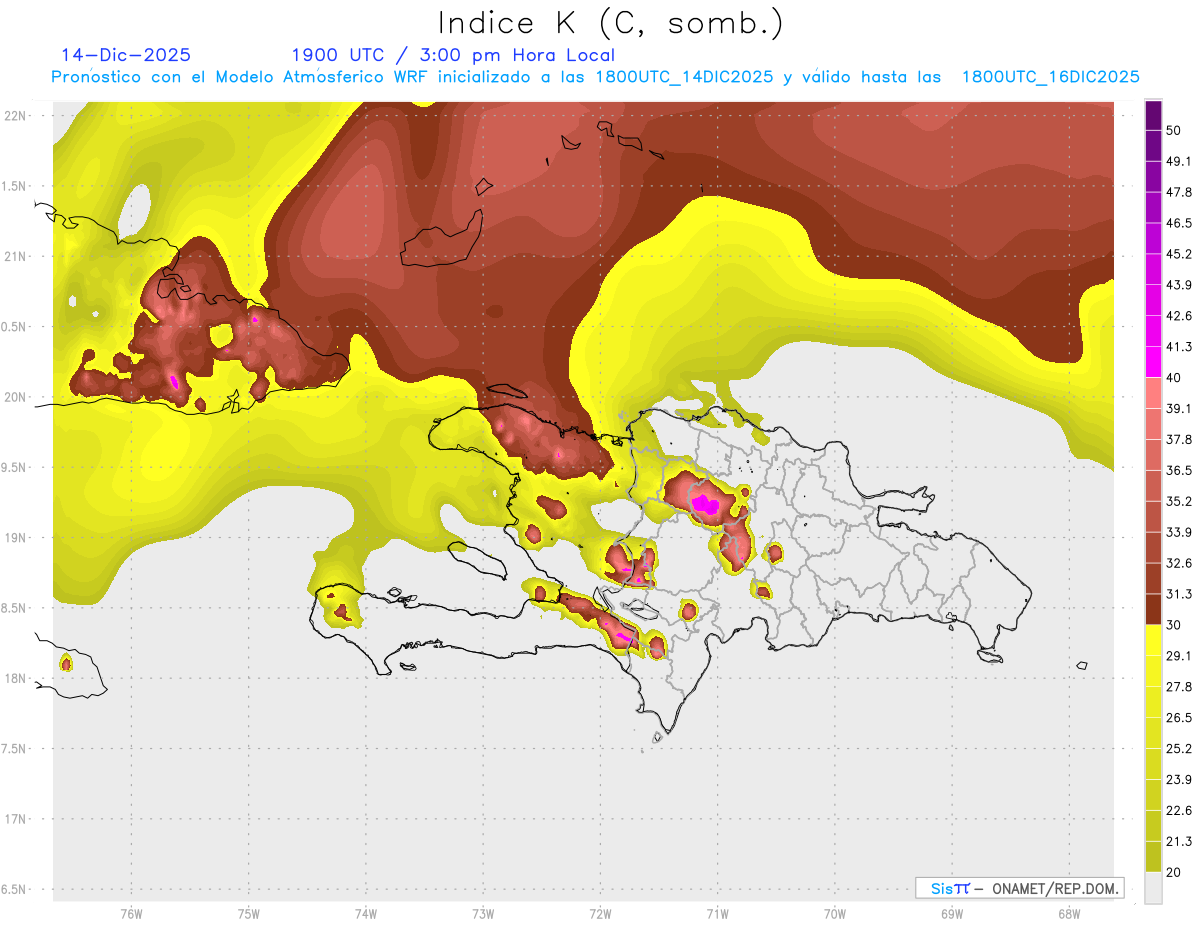Viewport: 1200px width, 927px height.
Task: Select the dark brown legend band between 30 and 31.3
Action: pos(1153,610)
